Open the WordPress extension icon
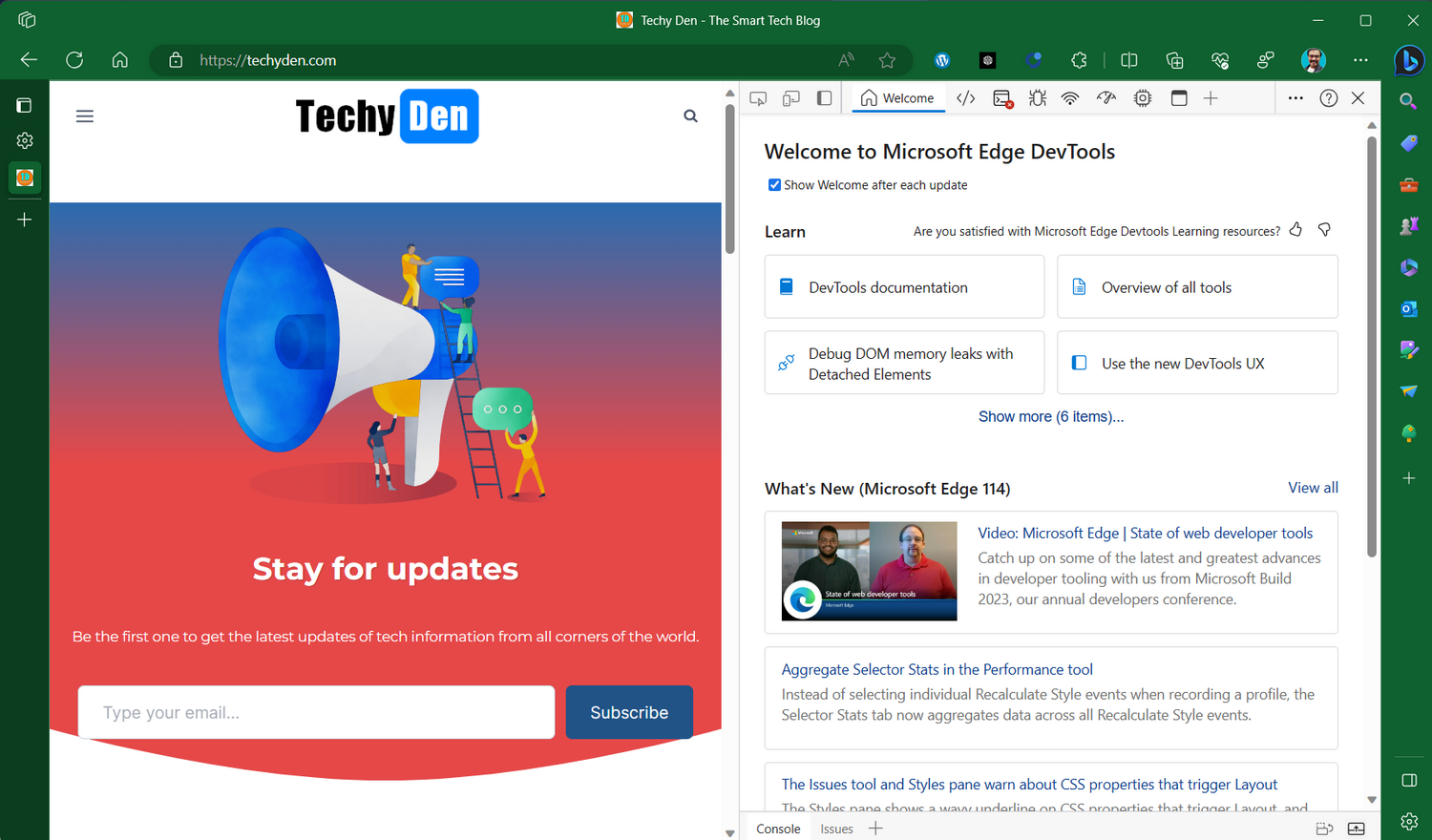Screen dimensions: 1432x840 tap(942, 60)
